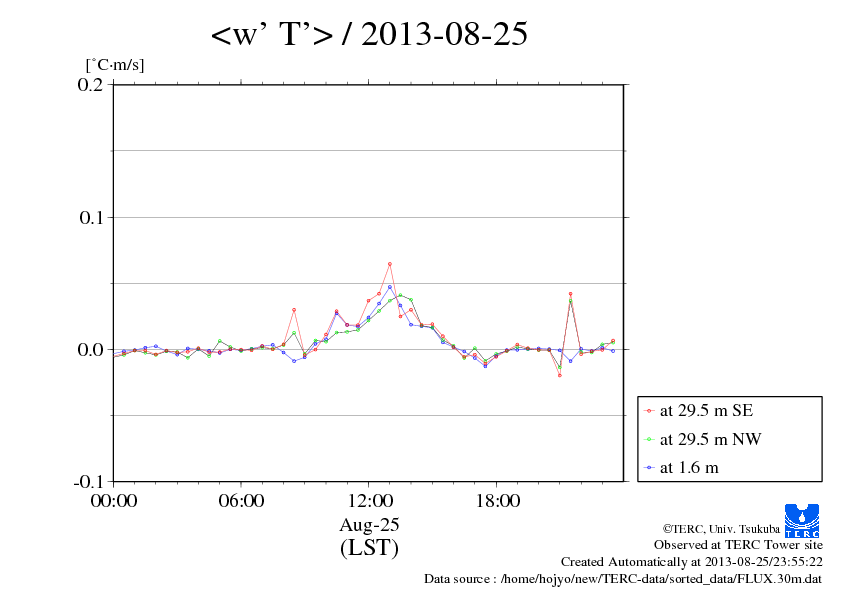
Task: Click the x-axis label '06:00'
Action: (x=241, y=501)
